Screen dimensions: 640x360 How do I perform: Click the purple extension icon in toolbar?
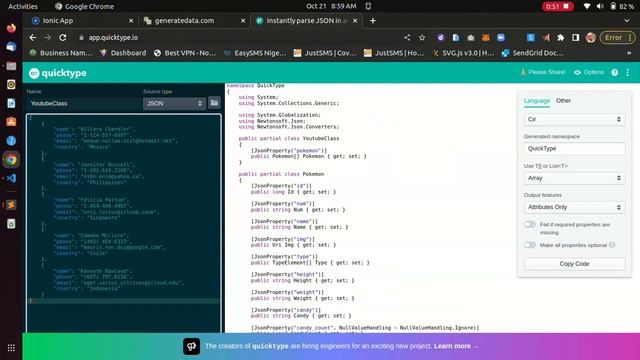coord(440,38)
